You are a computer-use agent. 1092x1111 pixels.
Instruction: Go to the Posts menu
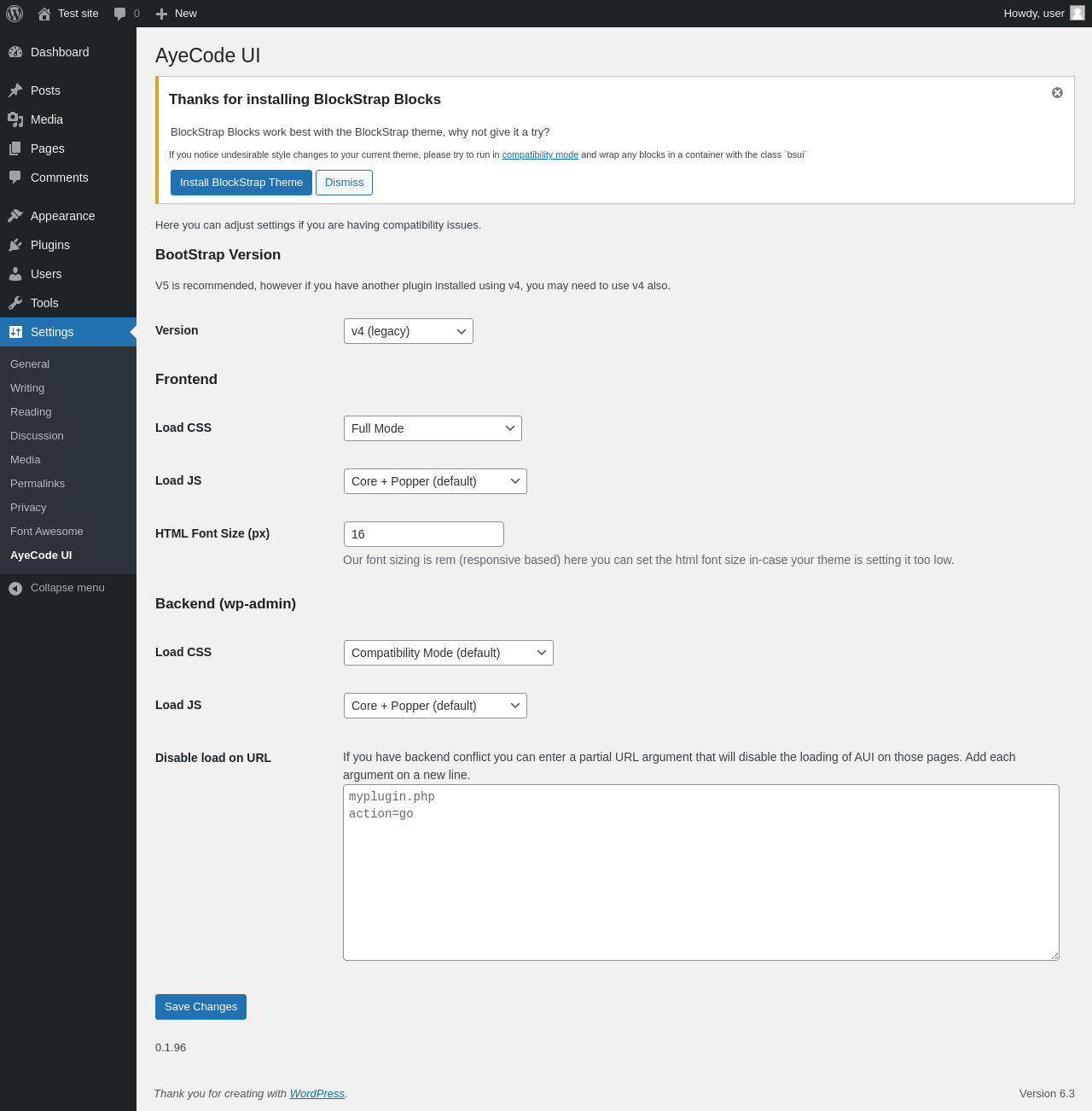(x=68, y=90)
